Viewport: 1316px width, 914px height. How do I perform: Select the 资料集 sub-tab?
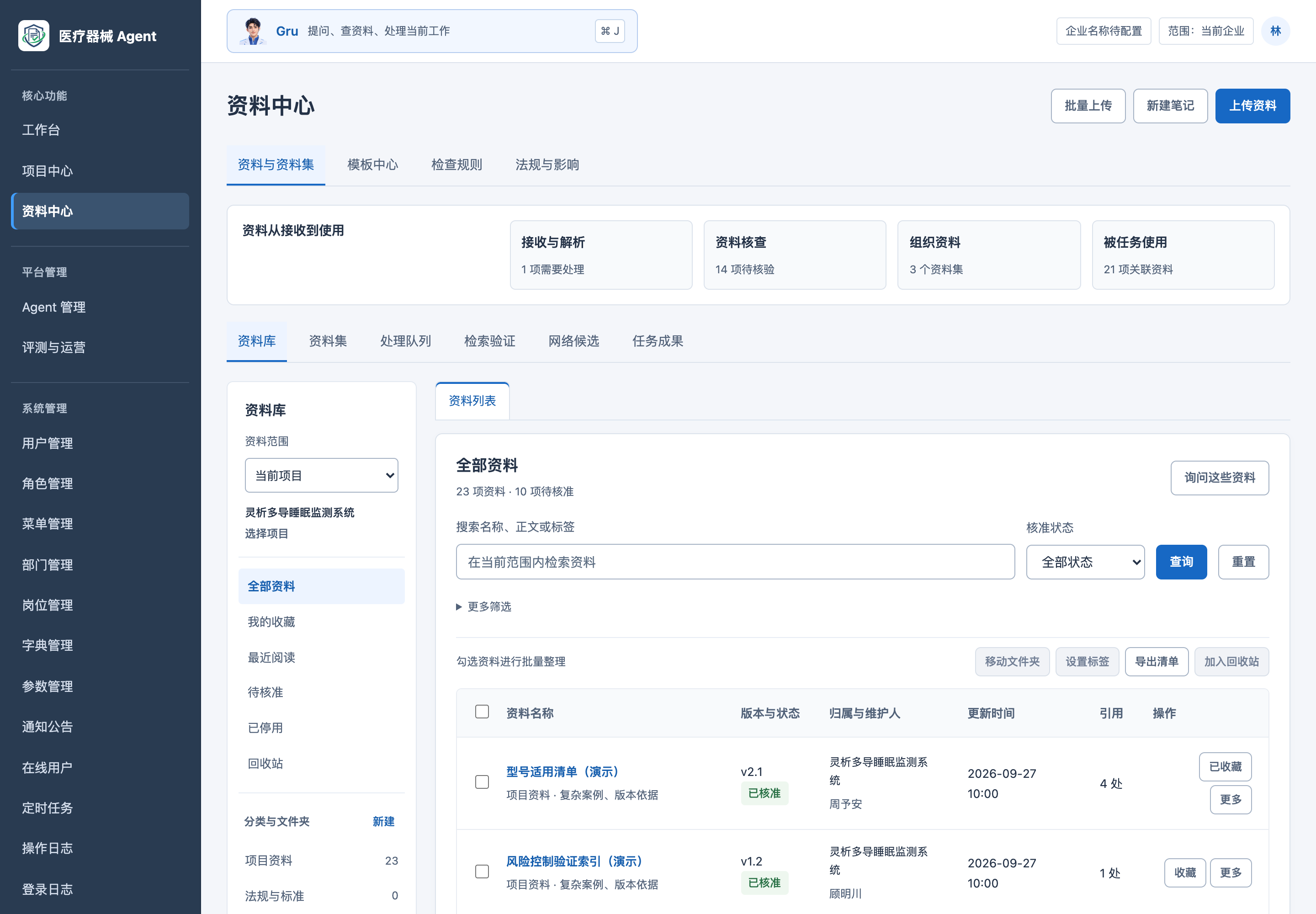coord(328,341)
